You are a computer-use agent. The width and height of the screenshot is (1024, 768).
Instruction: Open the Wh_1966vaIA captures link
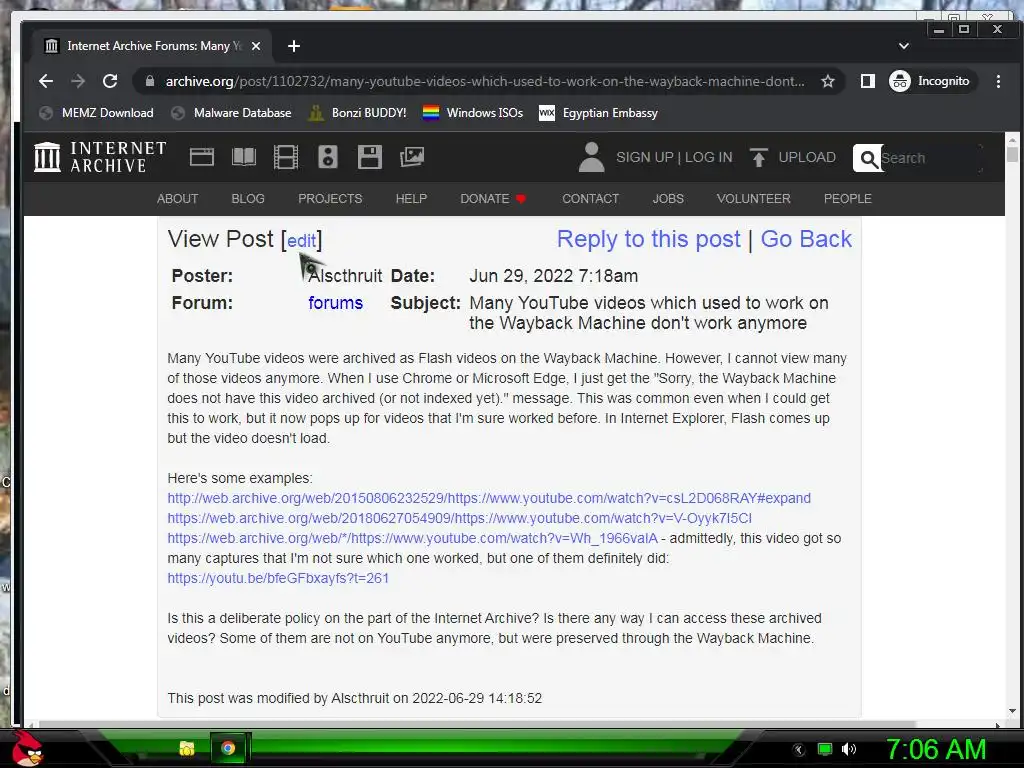click(x=413, y=538)
